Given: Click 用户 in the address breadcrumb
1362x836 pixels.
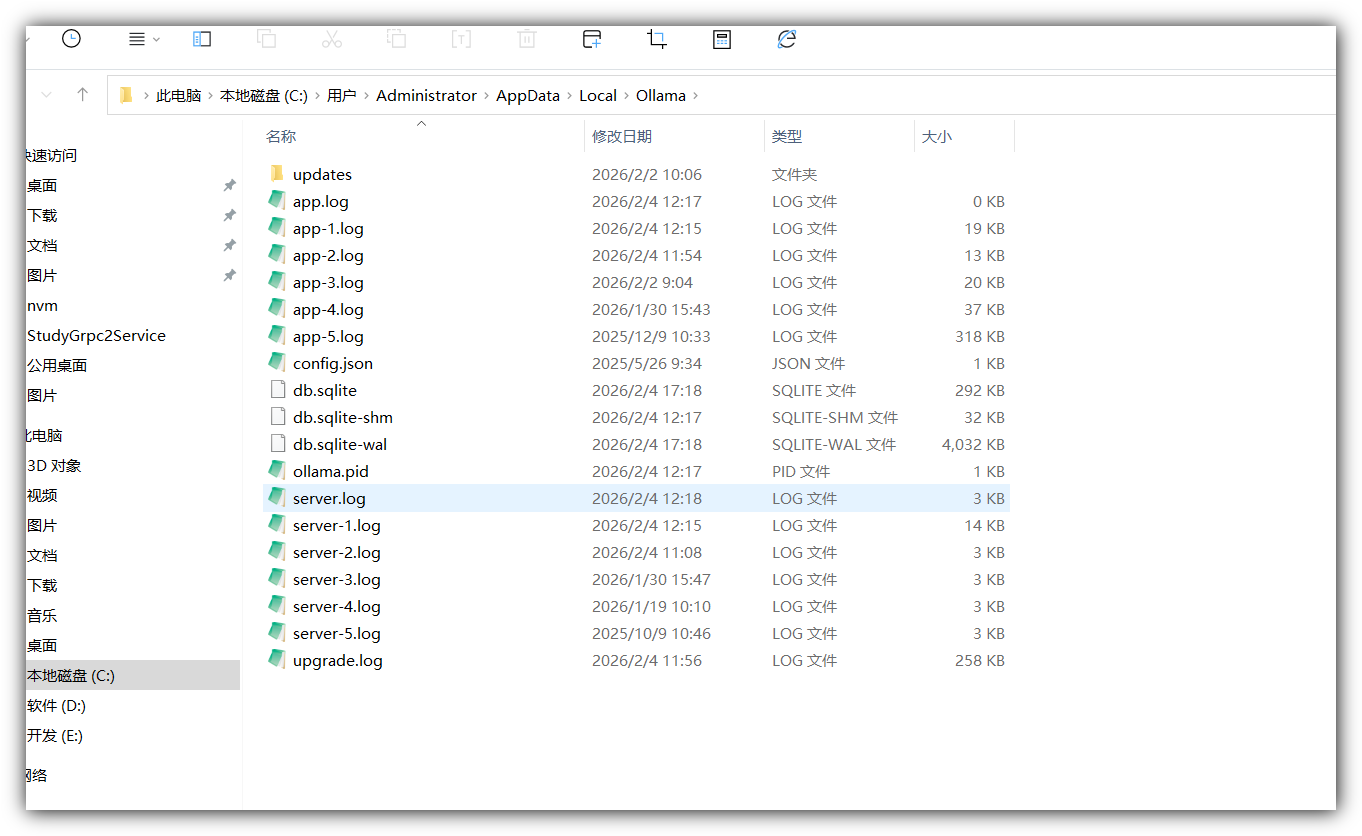Looking at the screenshot, I should tap(341, 96).
